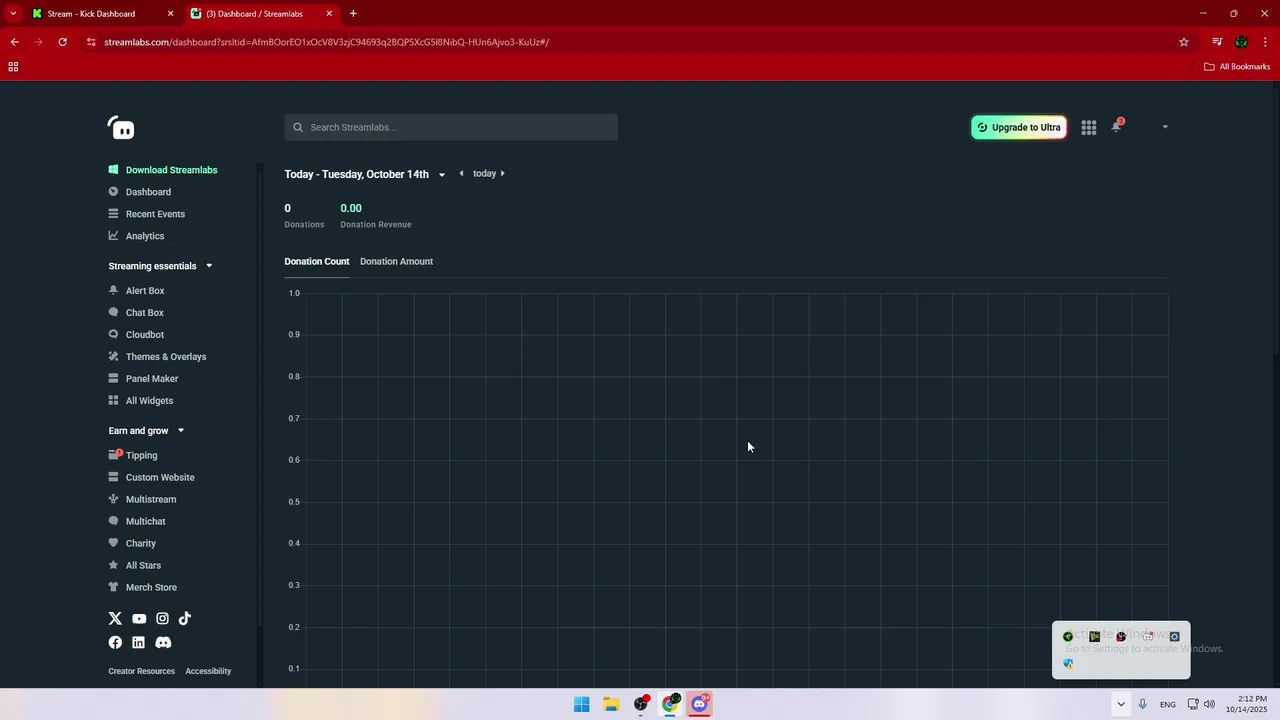Open Multistream page

[151, 500]
